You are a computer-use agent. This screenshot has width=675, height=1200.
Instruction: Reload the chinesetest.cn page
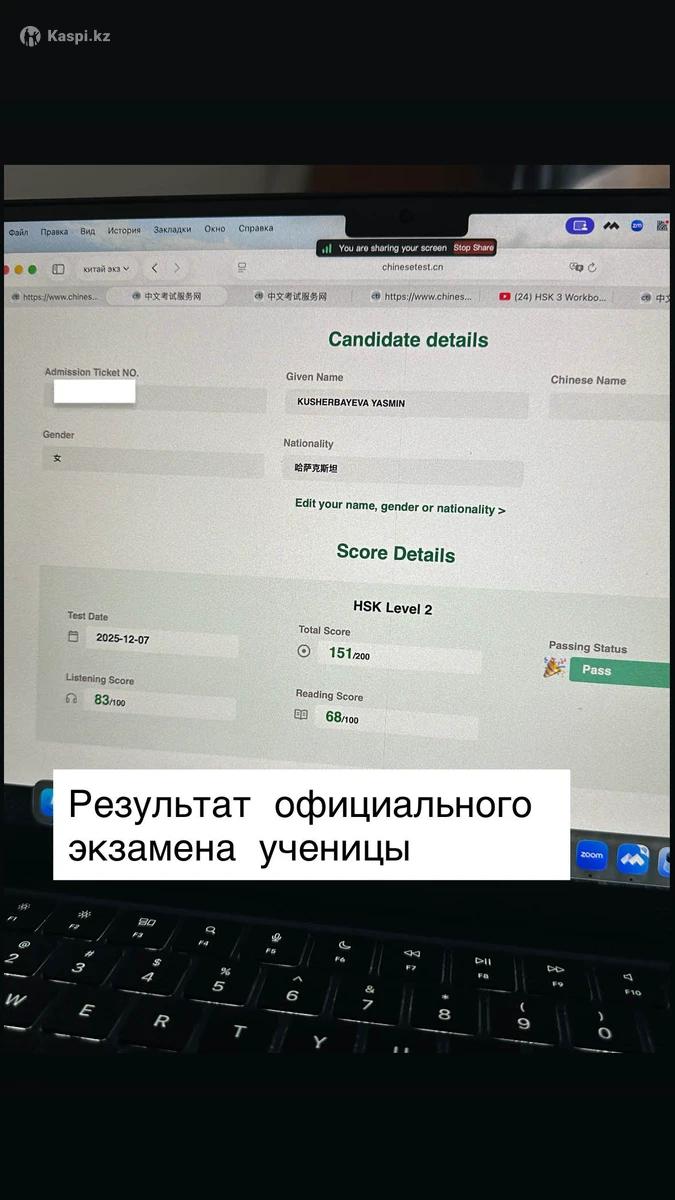[x=593, y=267]
